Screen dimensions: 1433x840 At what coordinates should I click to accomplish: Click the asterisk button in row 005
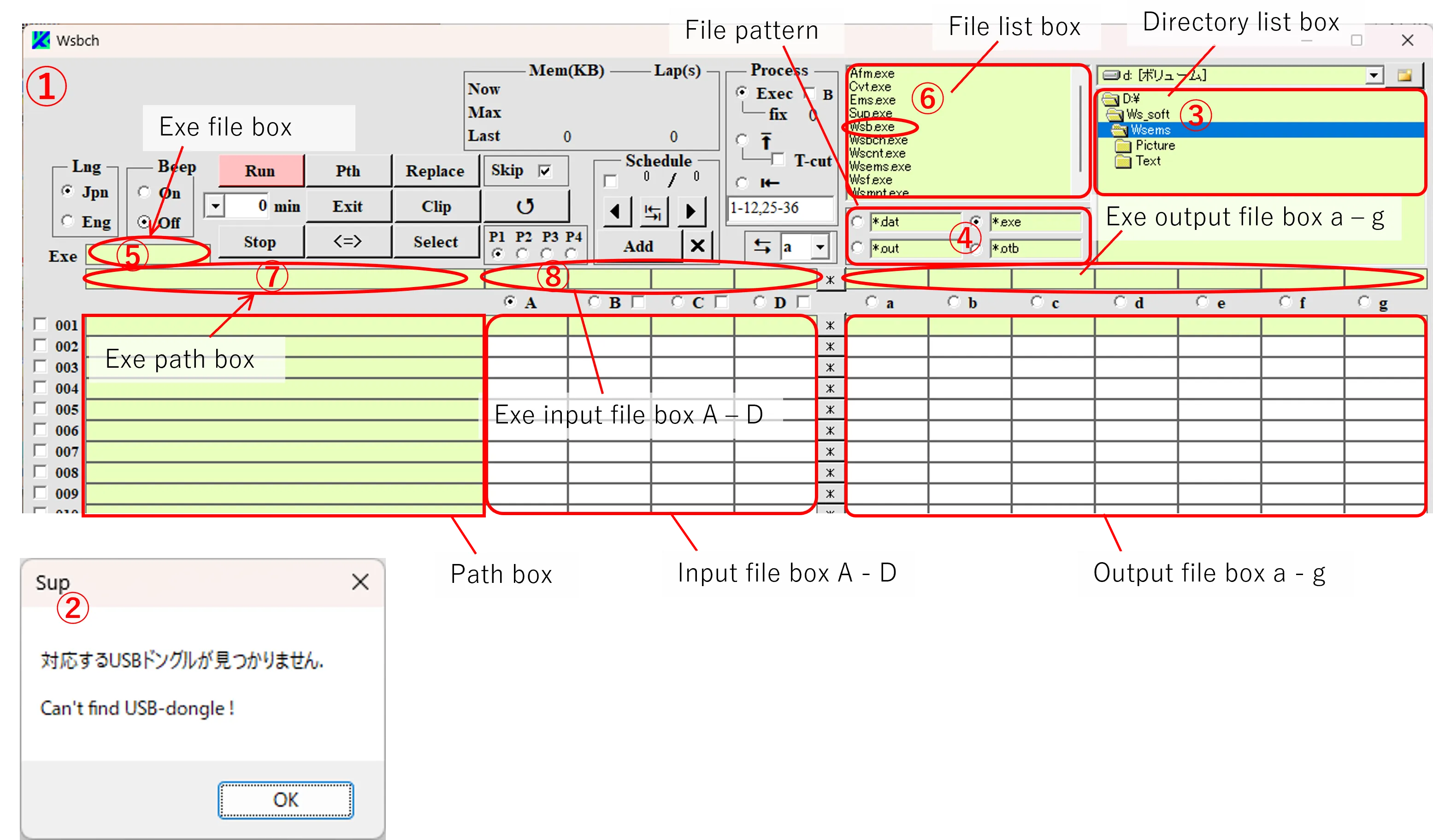(x=830, y=410)
